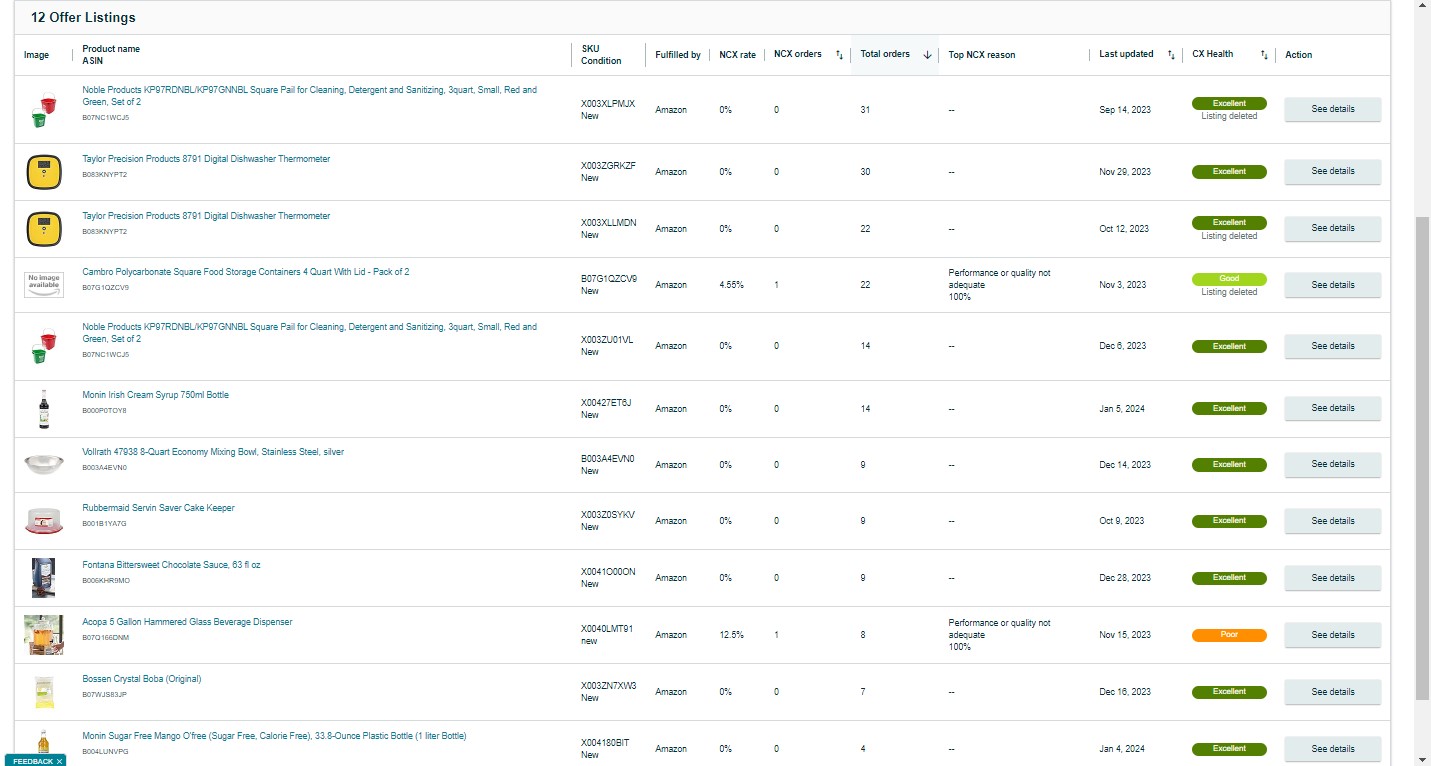
Task: Click the yellow thermometer thumbnail for SKU X003XLLMDN
Action: click(x=43, y=229)
